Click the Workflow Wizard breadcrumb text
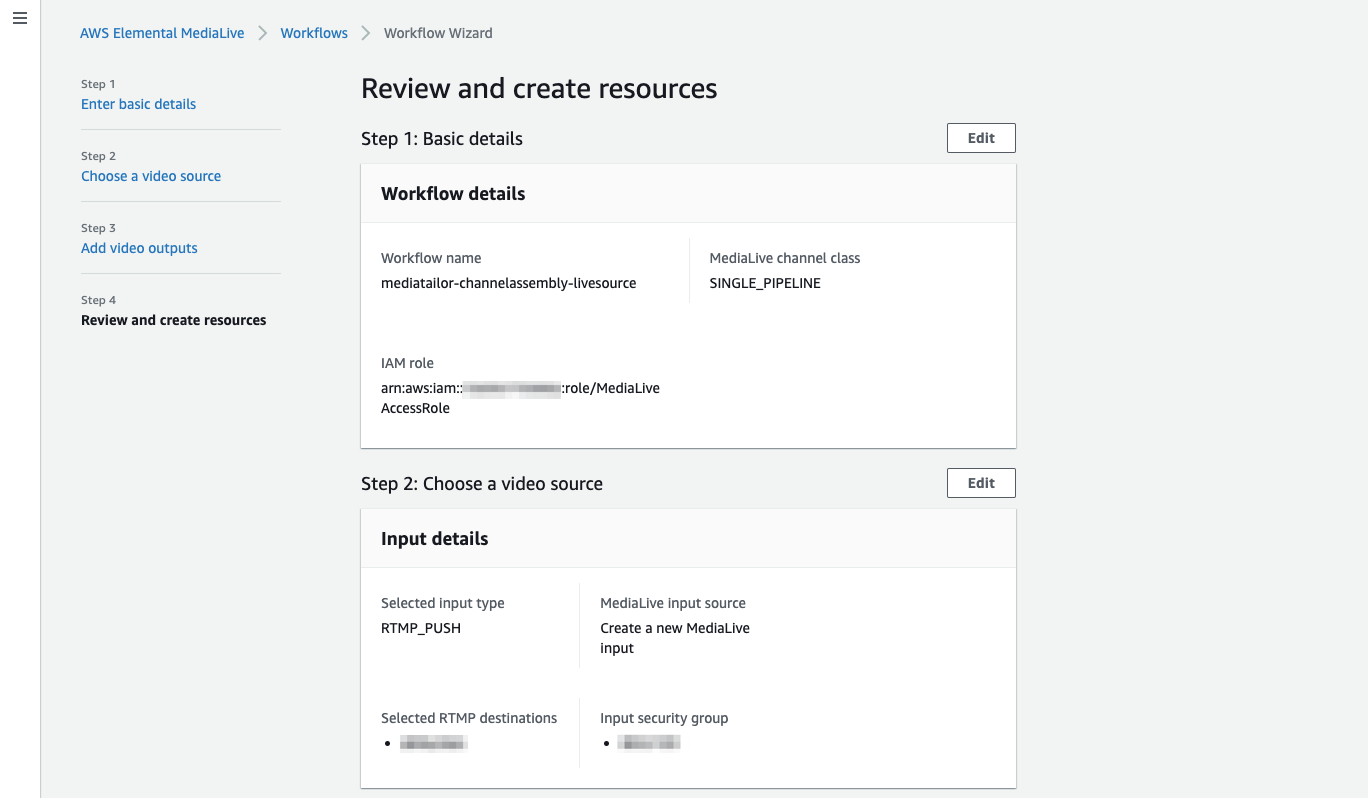This screenshot has height=798, width=1368. pyautogui.click(x=438, y=33)
